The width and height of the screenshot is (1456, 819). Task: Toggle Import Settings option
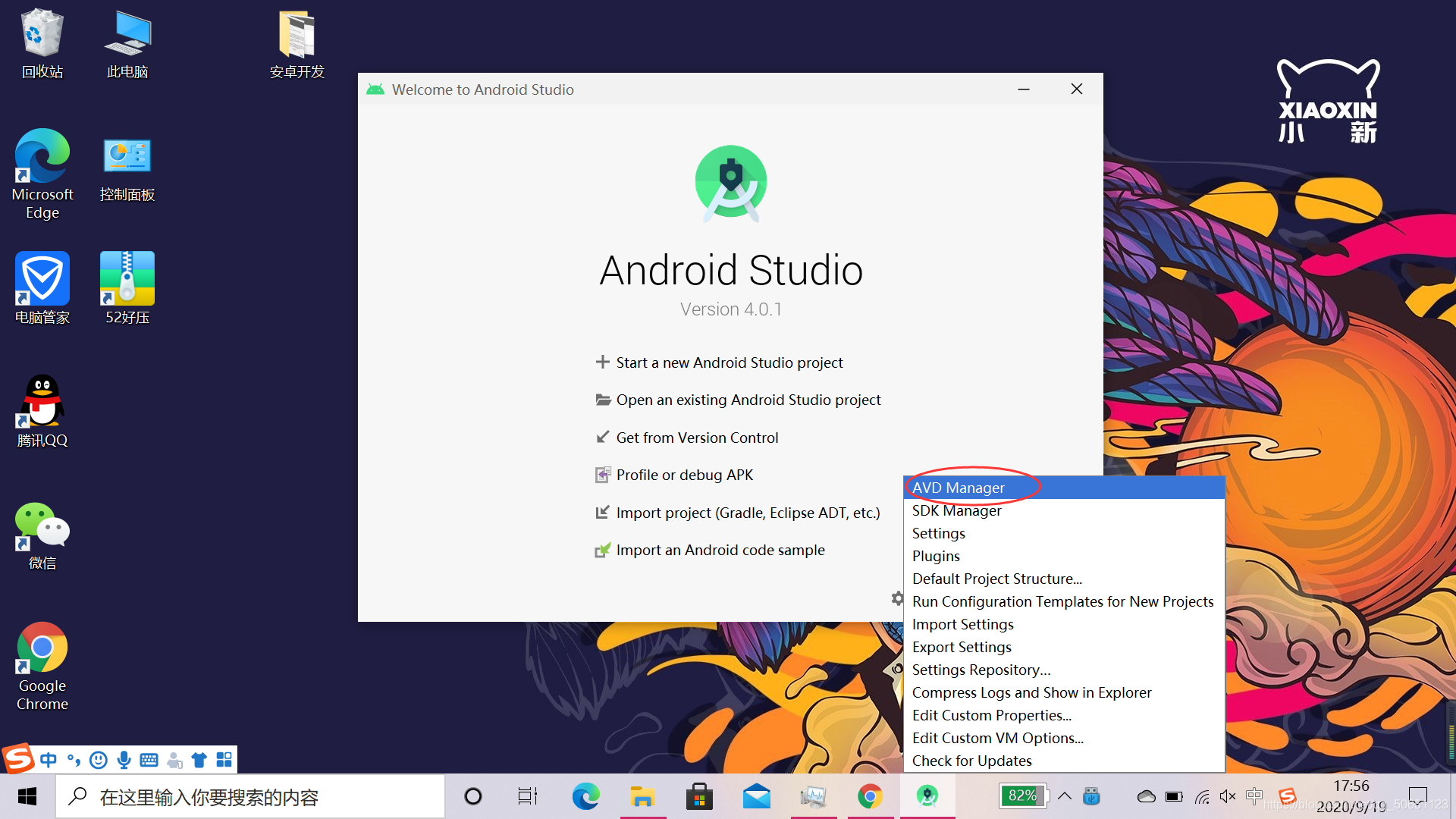[962, 624]
